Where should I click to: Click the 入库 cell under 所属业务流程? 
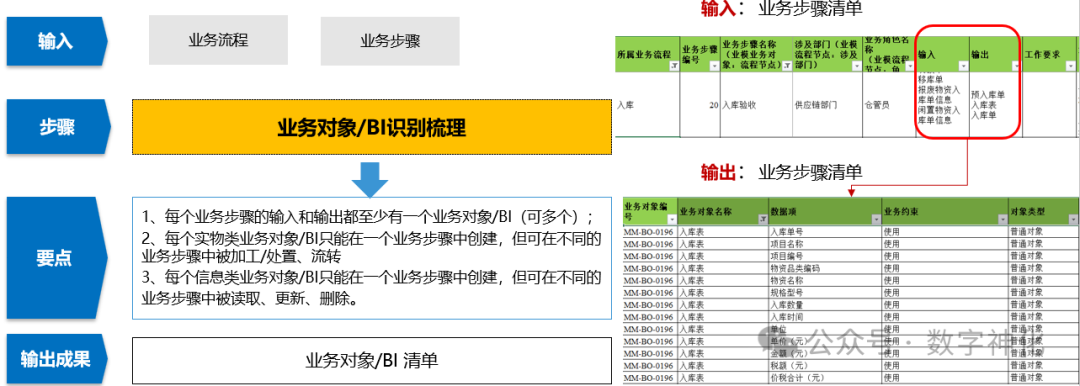pos(647,105)
